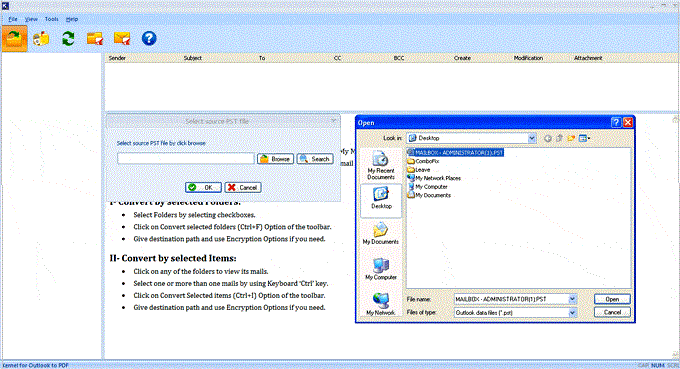680x369 pixels.
Task: Click the Back navigation icon in Open dialog
Action: (x=548, y=138)
